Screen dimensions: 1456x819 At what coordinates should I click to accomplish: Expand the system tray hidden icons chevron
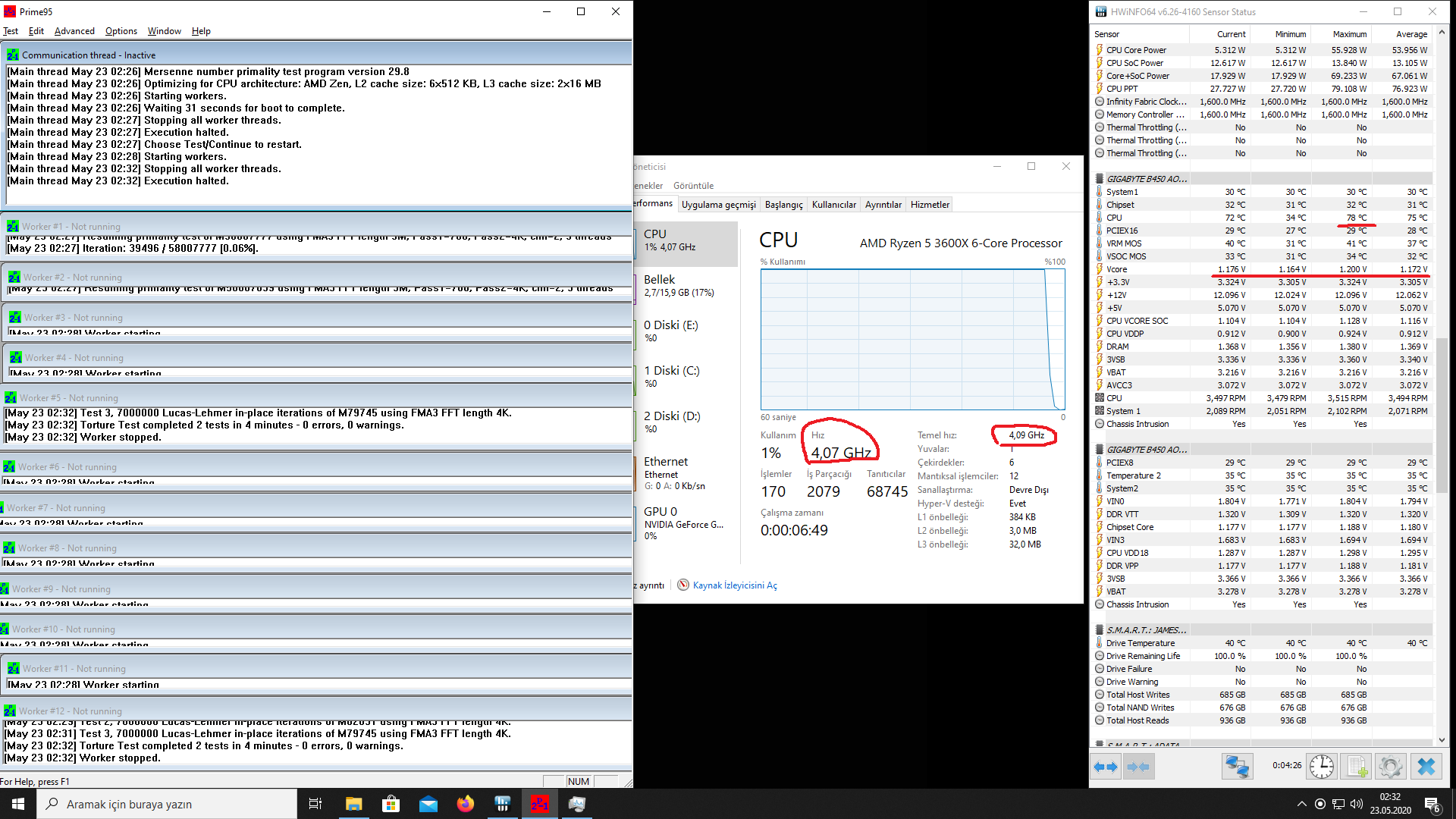click(x=1301, y=804)
